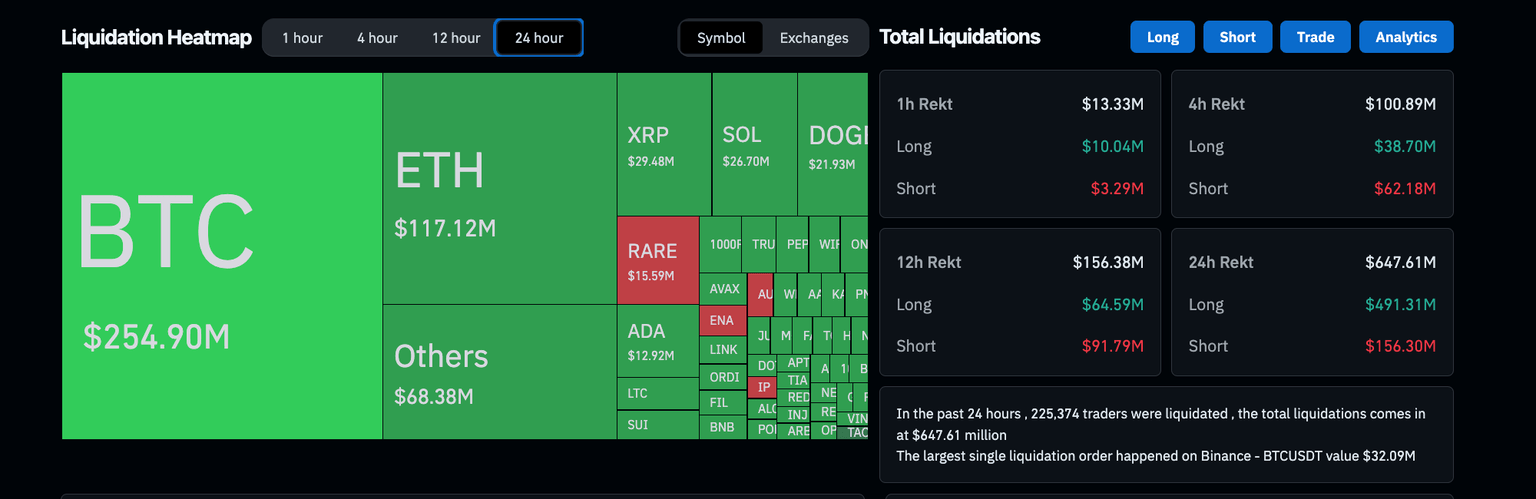Viewport: 1536px width, 499px height.
Task: Click the 1h Long value $10.04M
Action: [1112, 146]
